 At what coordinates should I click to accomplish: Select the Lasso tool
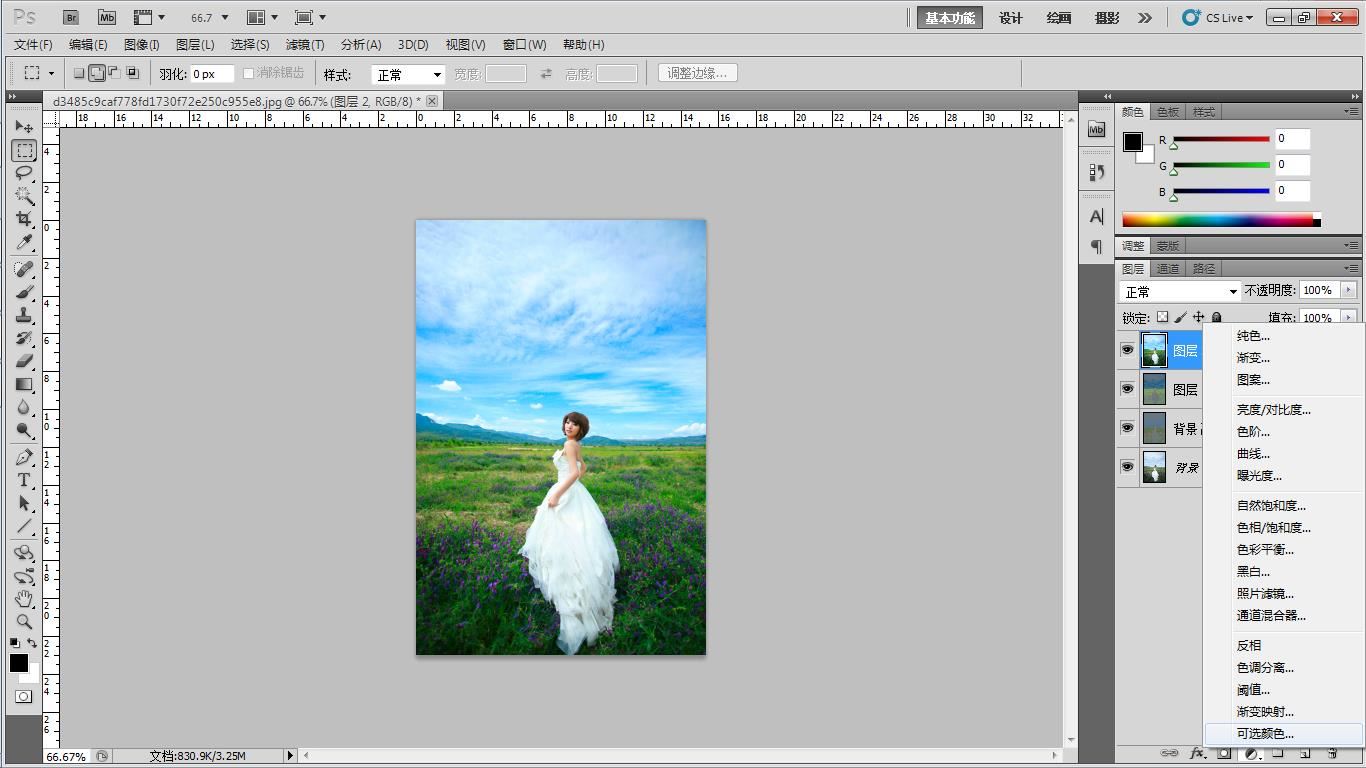(x=24, y=173)
